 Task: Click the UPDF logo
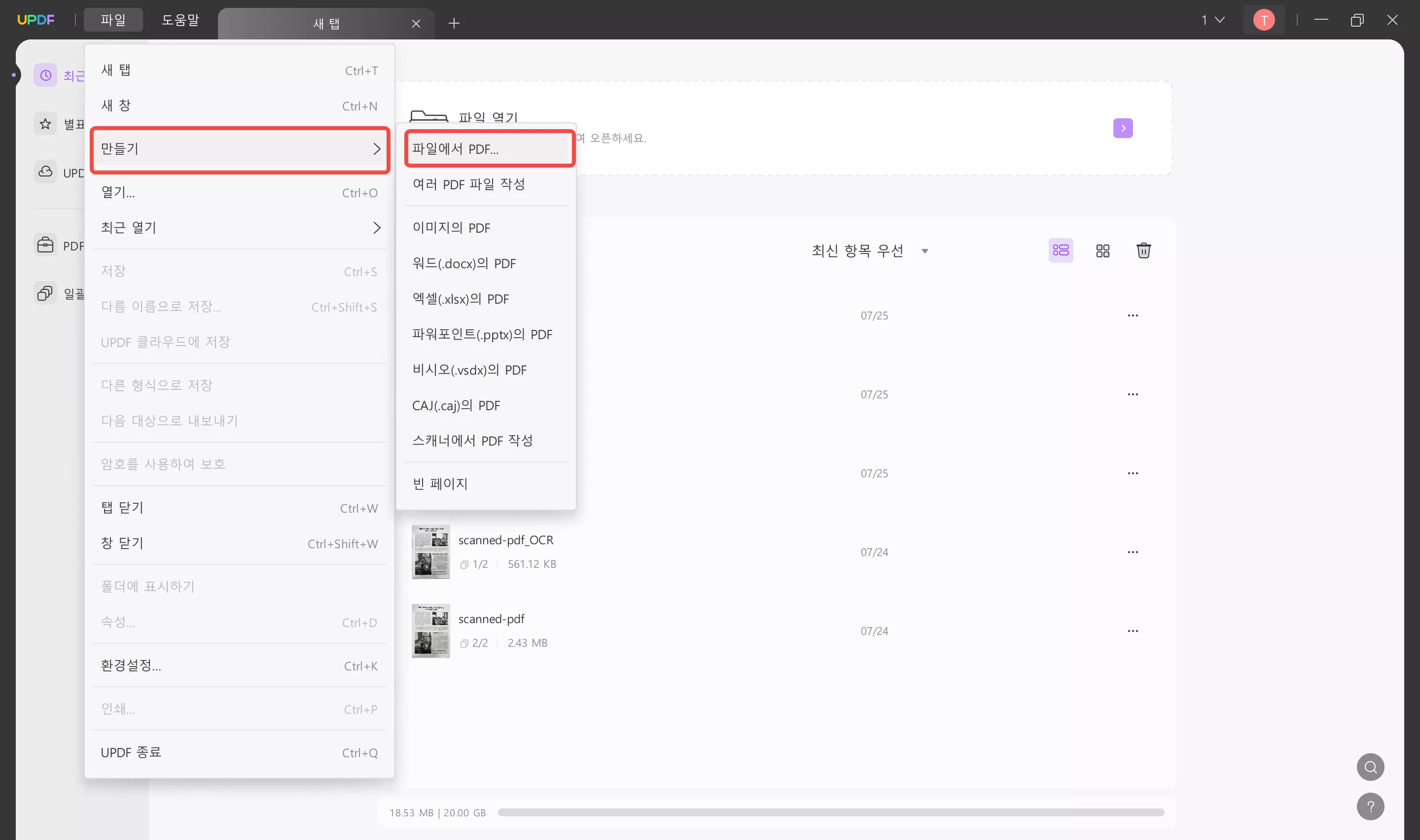(x=35, y=20)
